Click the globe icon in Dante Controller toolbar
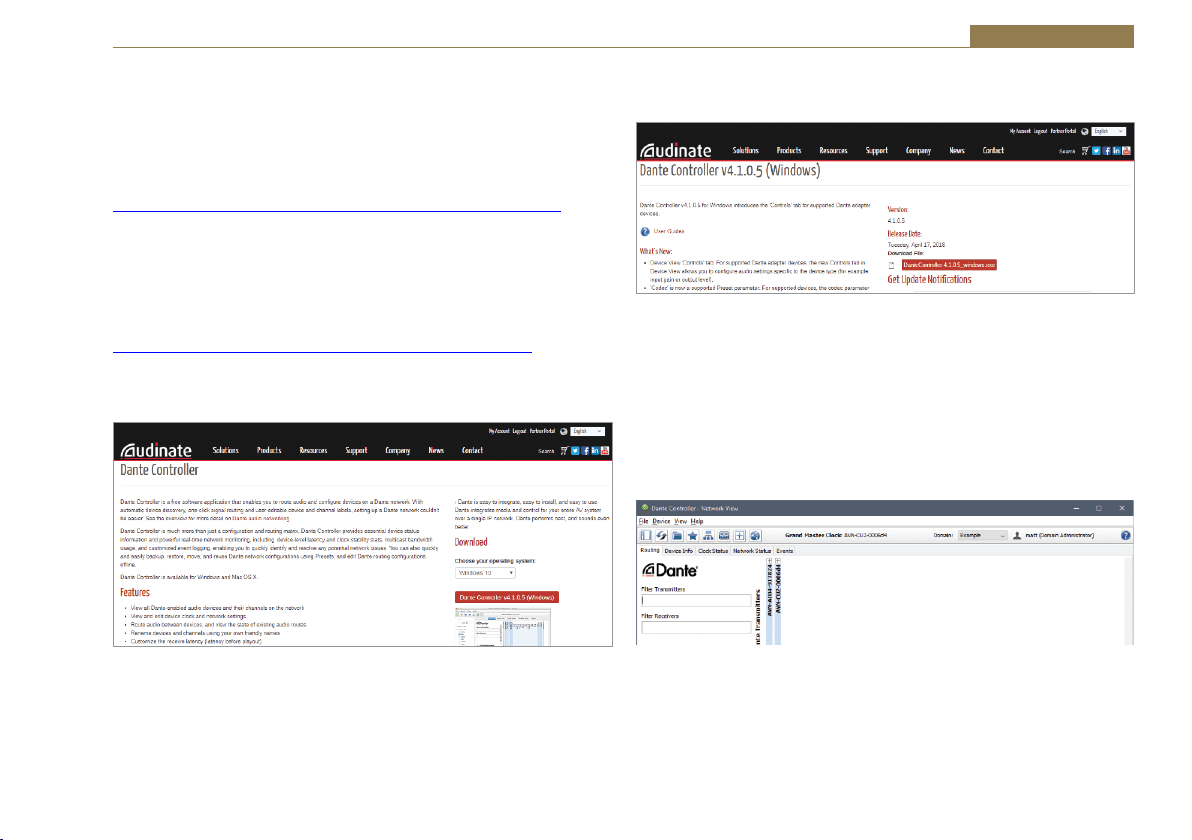 click(755, 535)
